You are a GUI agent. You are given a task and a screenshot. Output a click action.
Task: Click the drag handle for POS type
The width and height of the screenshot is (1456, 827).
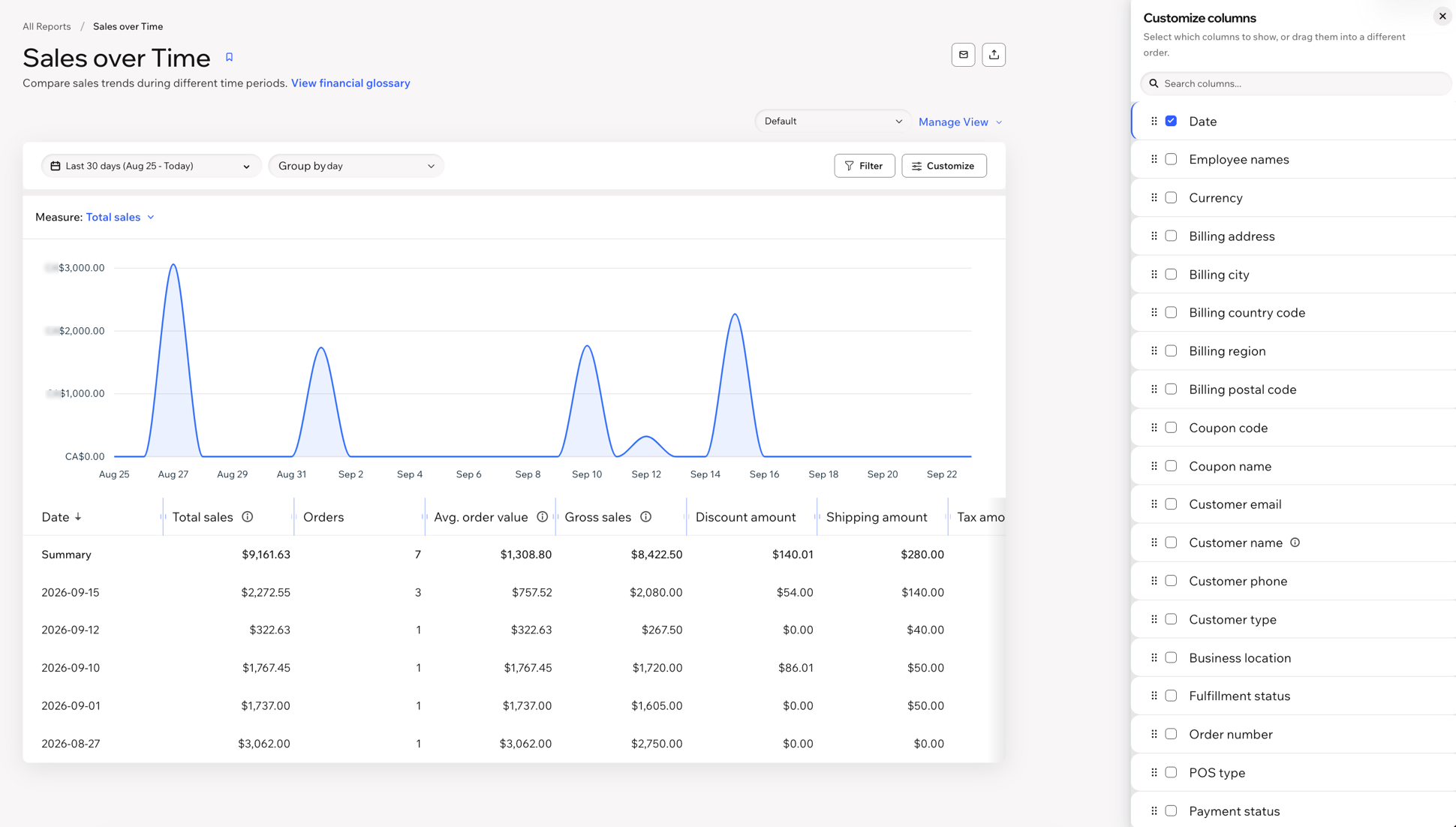[1154, 772]
